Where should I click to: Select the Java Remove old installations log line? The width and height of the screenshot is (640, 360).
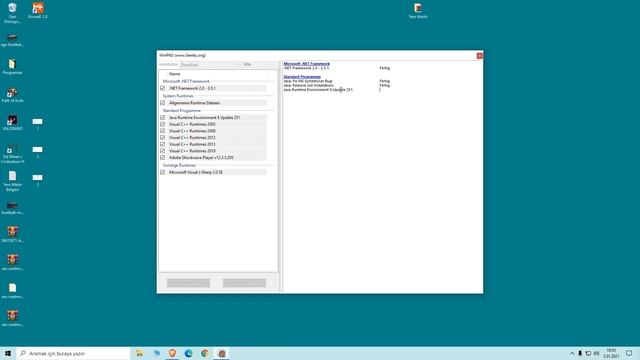309,85
